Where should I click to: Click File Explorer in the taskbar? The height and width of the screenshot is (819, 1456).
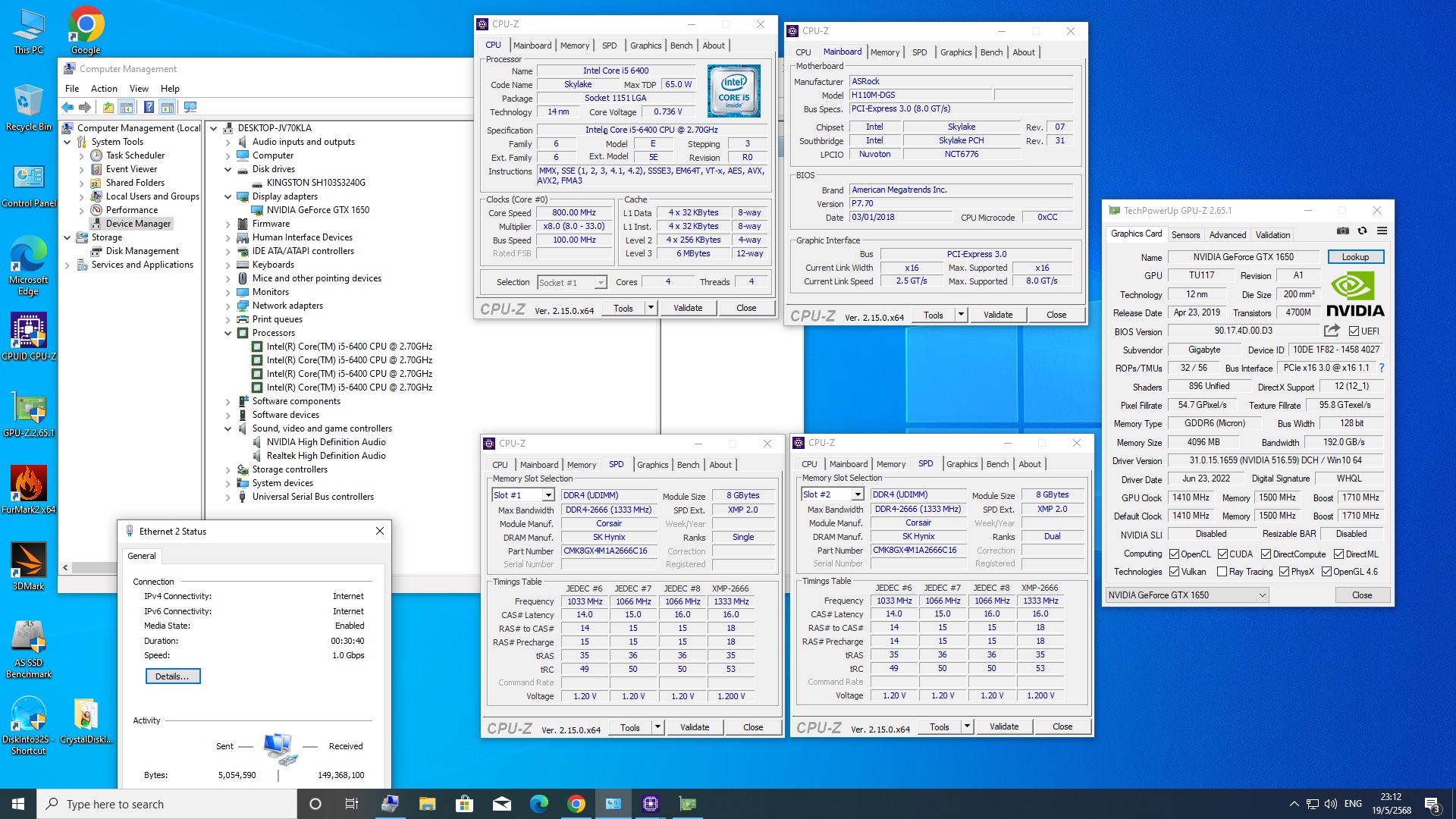pyautogui.click(x=427, y=804)
